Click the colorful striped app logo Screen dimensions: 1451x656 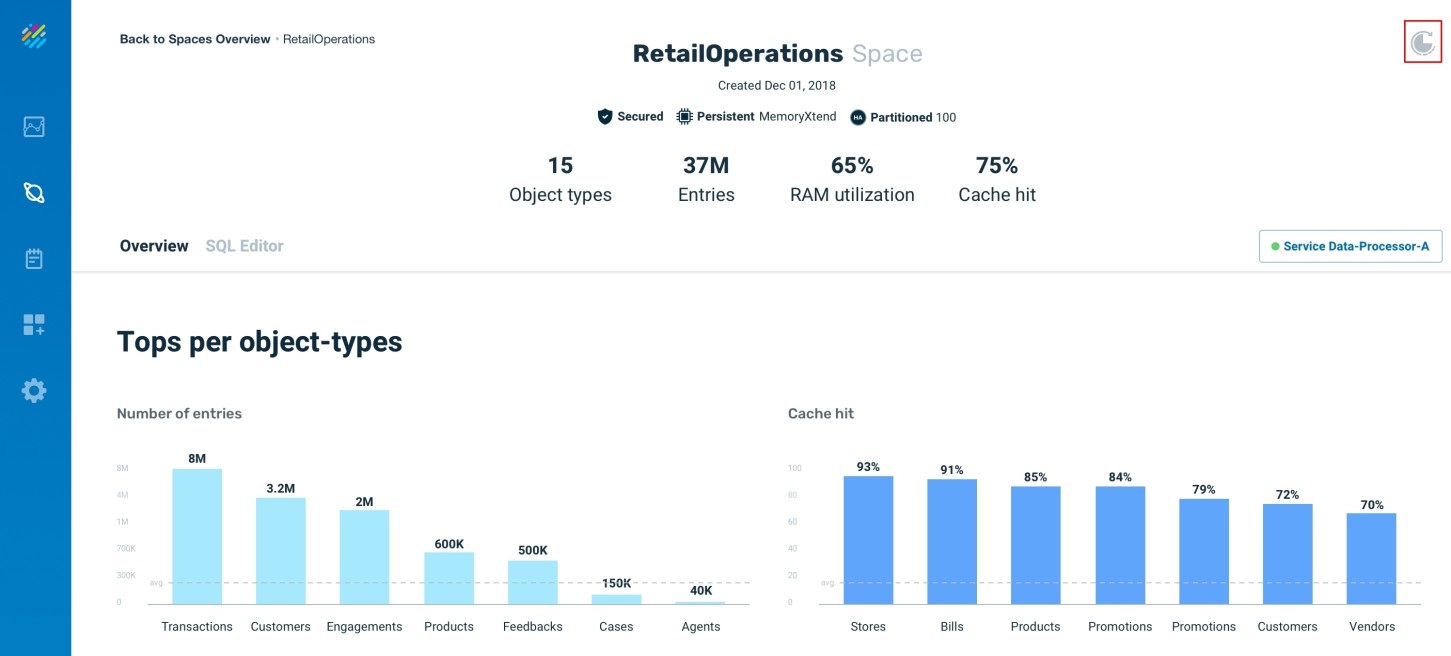click(x=34, y=36)
